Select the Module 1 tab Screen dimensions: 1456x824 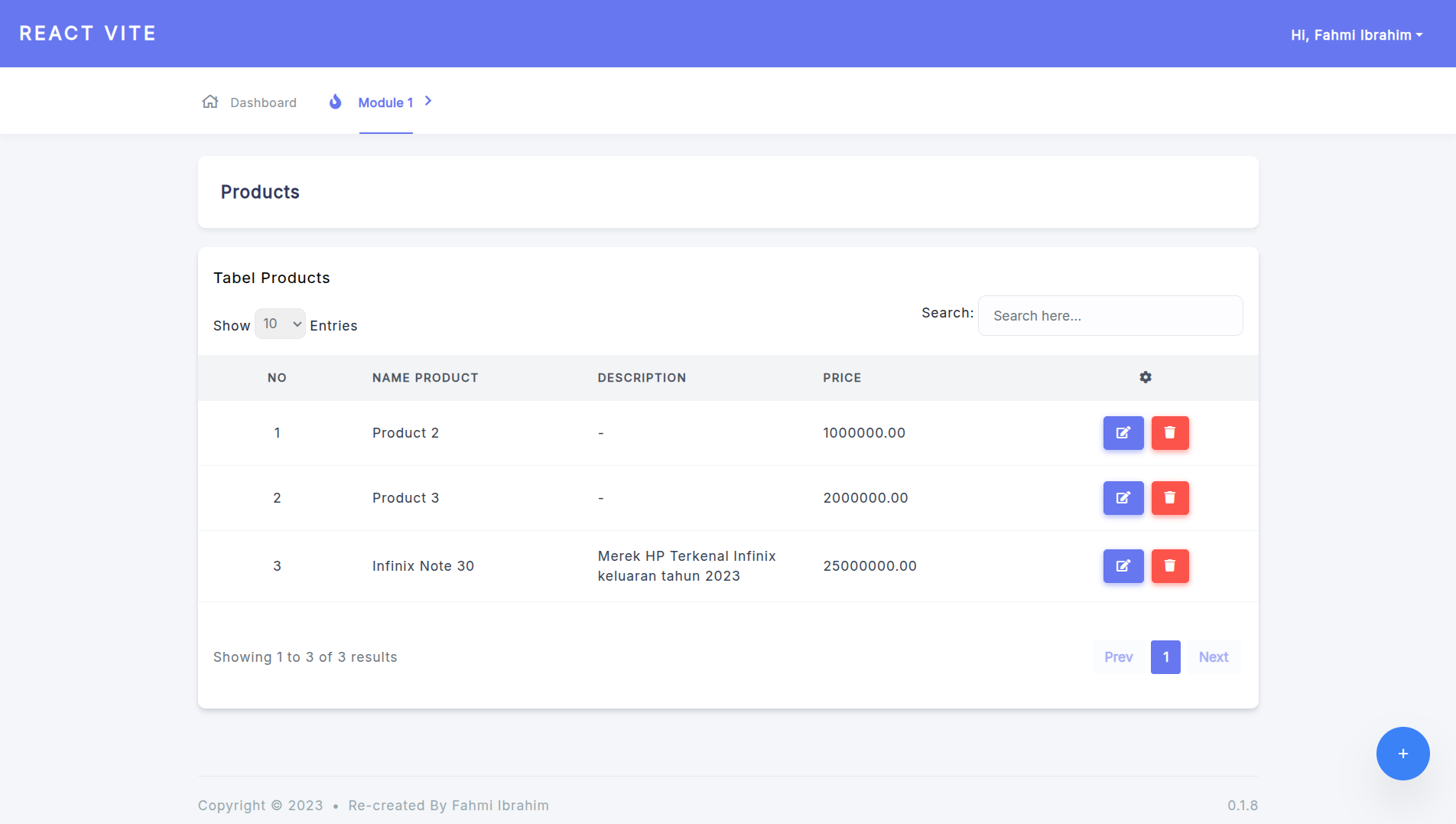coord(385,103)
